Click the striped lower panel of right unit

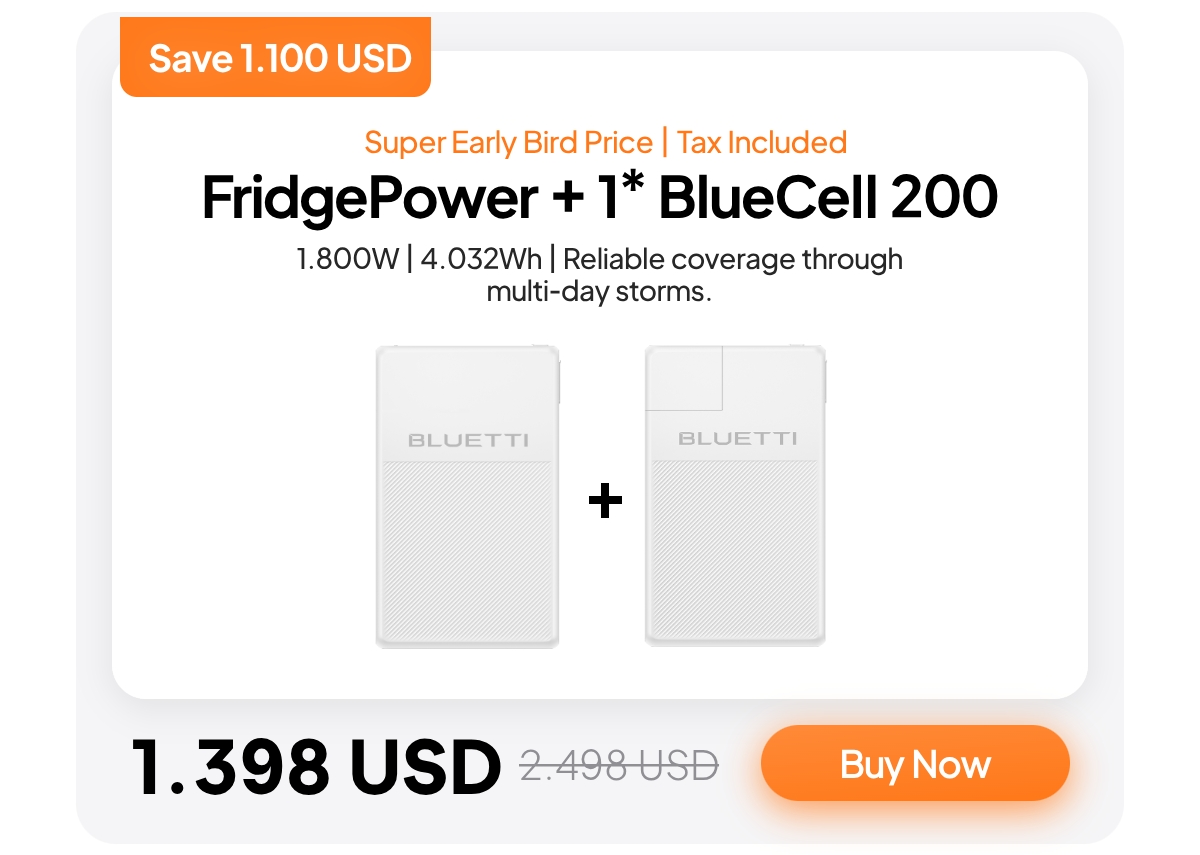(735, 550)
